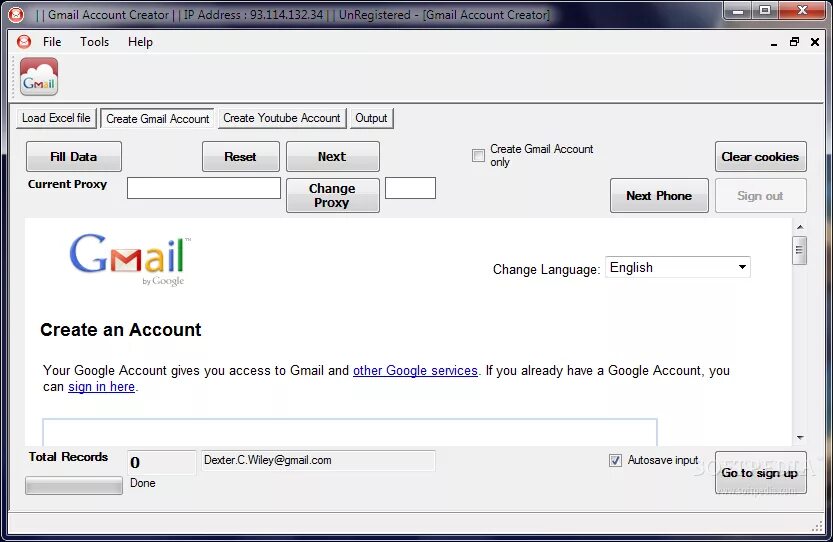Image resolution: width=833 pixels, height=542 pixels.
Task: Click the Create an Account heading
Action: (x=121, y=330)
